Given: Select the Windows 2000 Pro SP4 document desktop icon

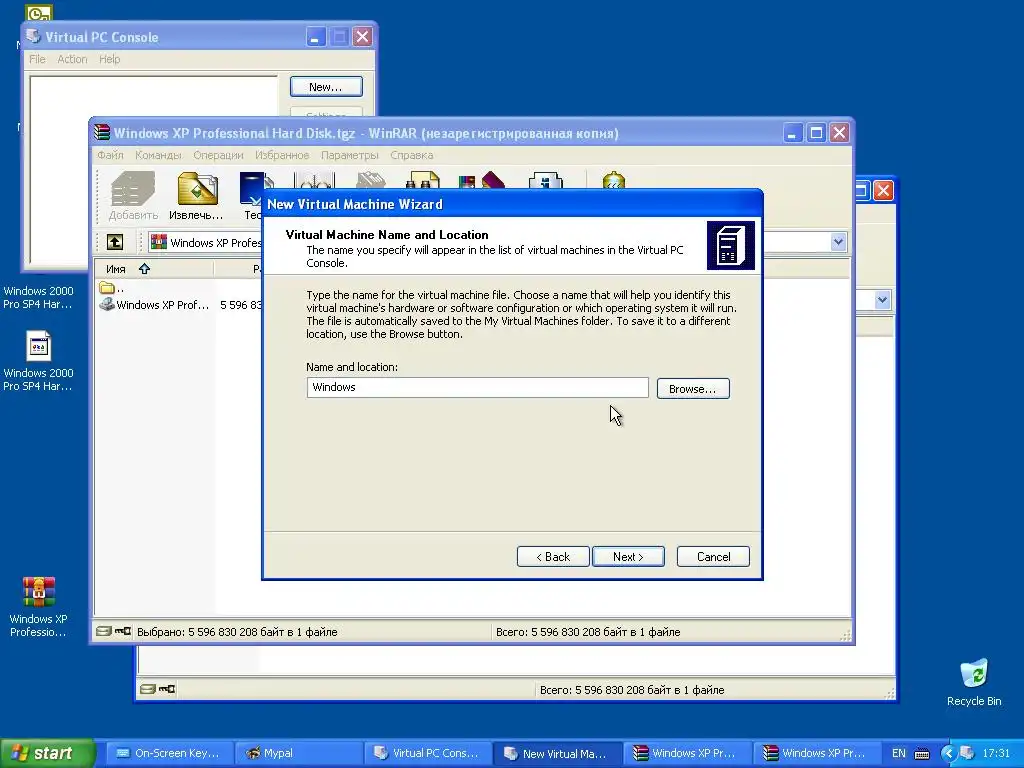Looking at the screenshot, I should tap(38, 360).
